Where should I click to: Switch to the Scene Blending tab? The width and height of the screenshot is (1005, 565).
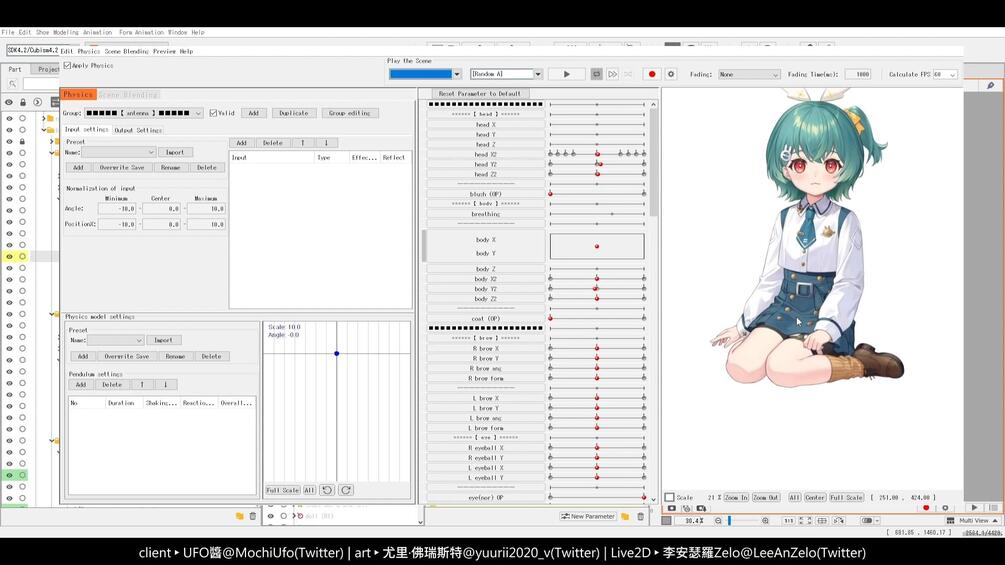[x=128, y=95]
